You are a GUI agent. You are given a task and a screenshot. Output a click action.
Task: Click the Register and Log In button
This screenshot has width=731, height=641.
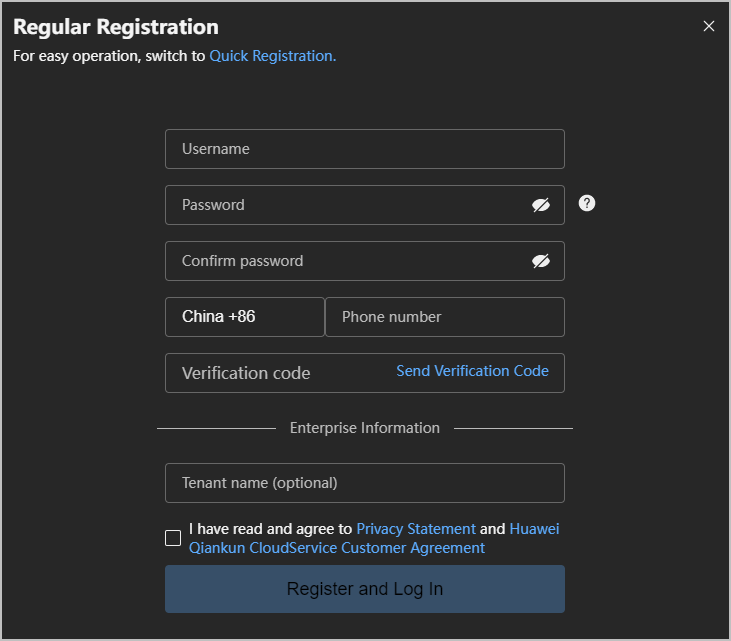[365, 589]
